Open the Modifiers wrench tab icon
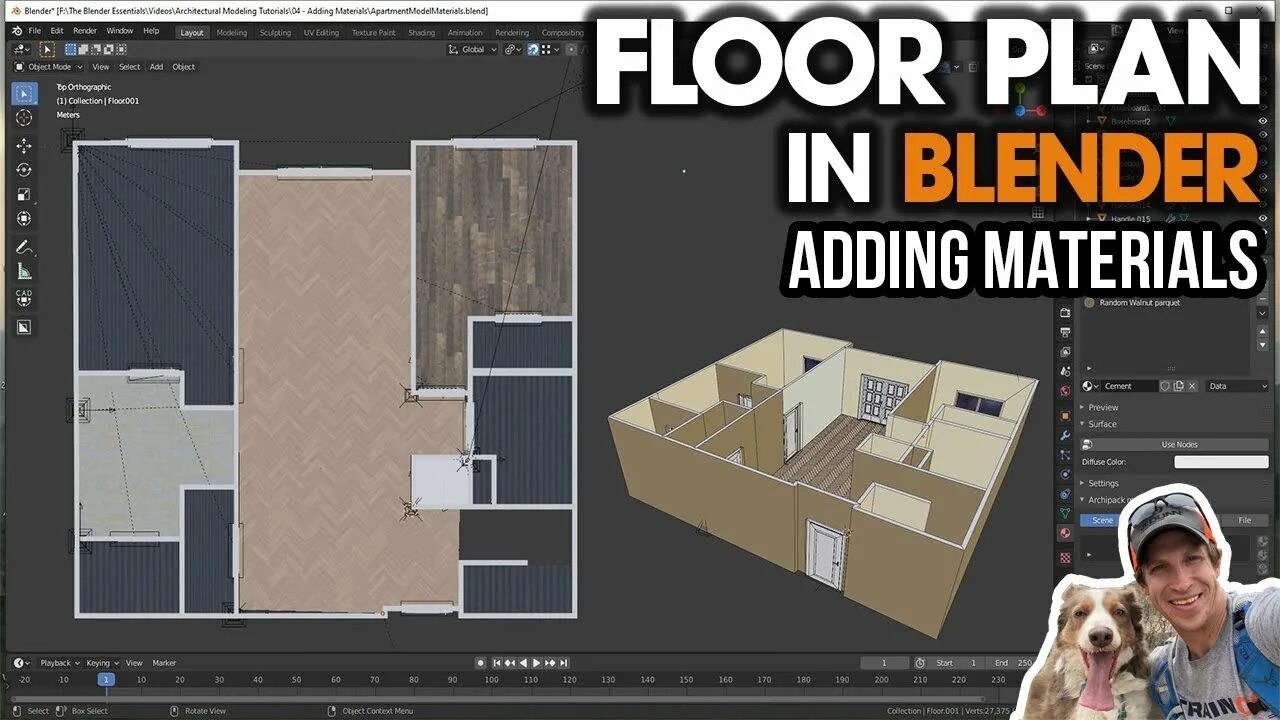Viewport: 1280px width, 720px height. 1065,436
